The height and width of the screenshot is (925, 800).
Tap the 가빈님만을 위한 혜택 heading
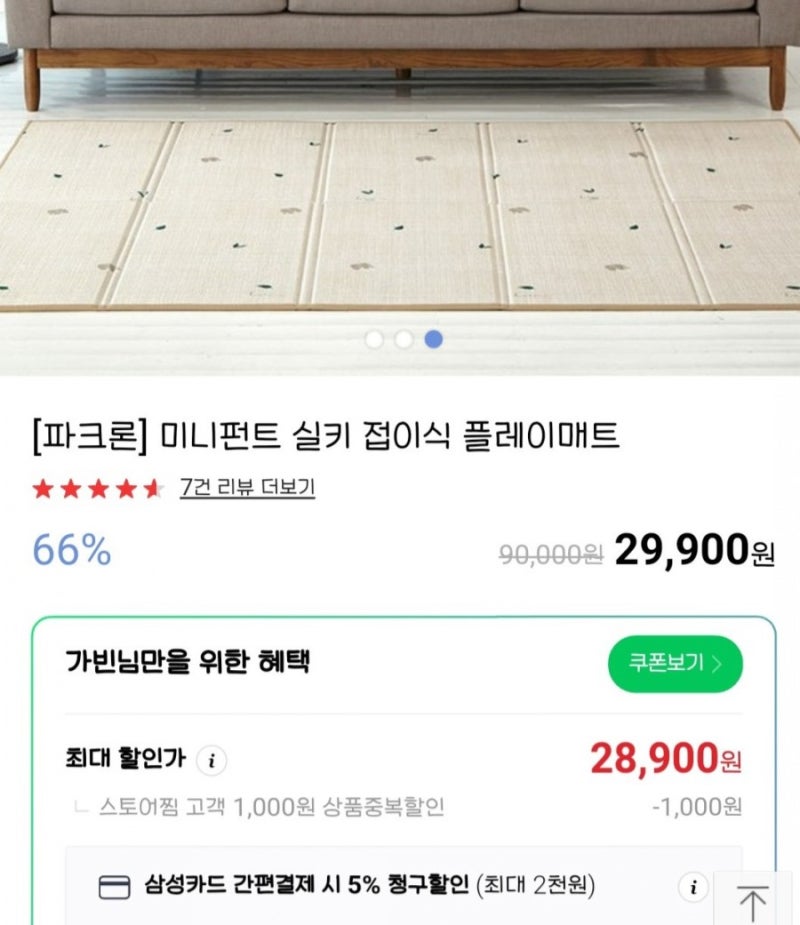188,661
